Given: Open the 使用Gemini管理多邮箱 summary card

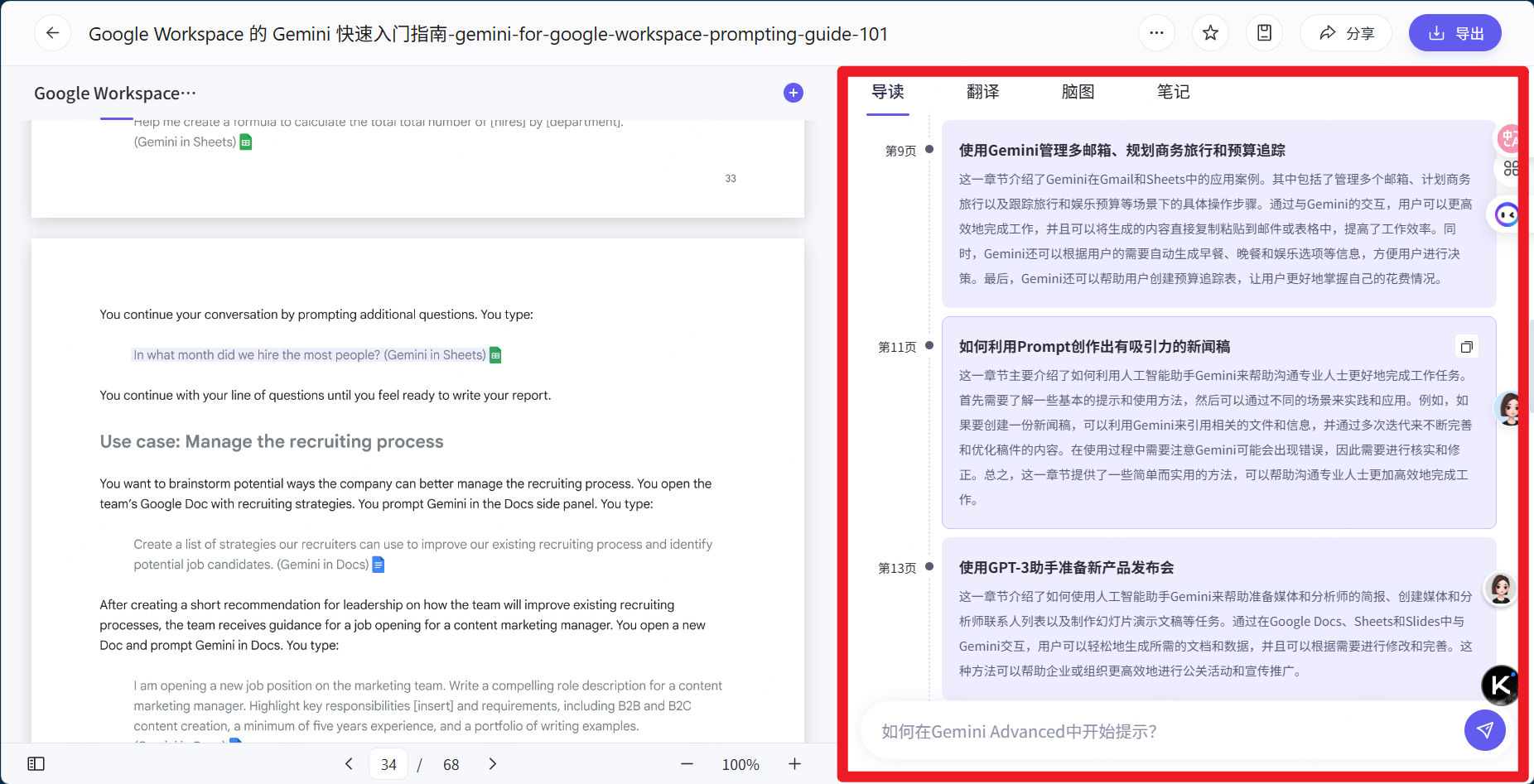Looking at the screenshot, I should 1219,214.
